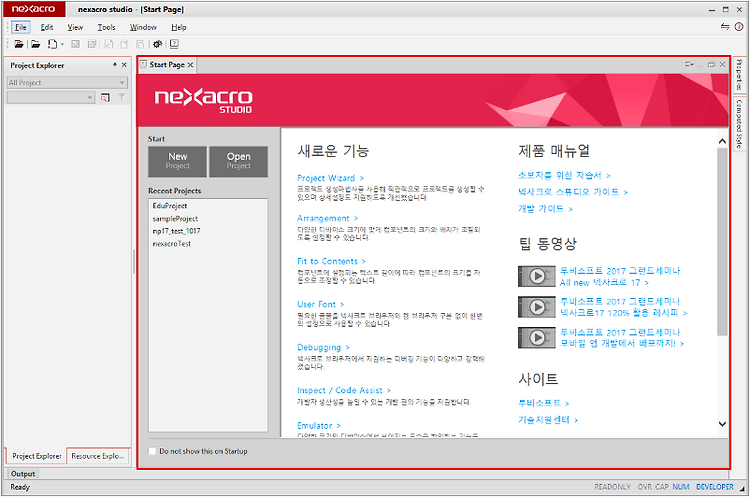This screenshot has width=750, height=497.
Task: Click the grayed Copy toolbar icon
Action: pyautogui.click(x=124, y=44)
